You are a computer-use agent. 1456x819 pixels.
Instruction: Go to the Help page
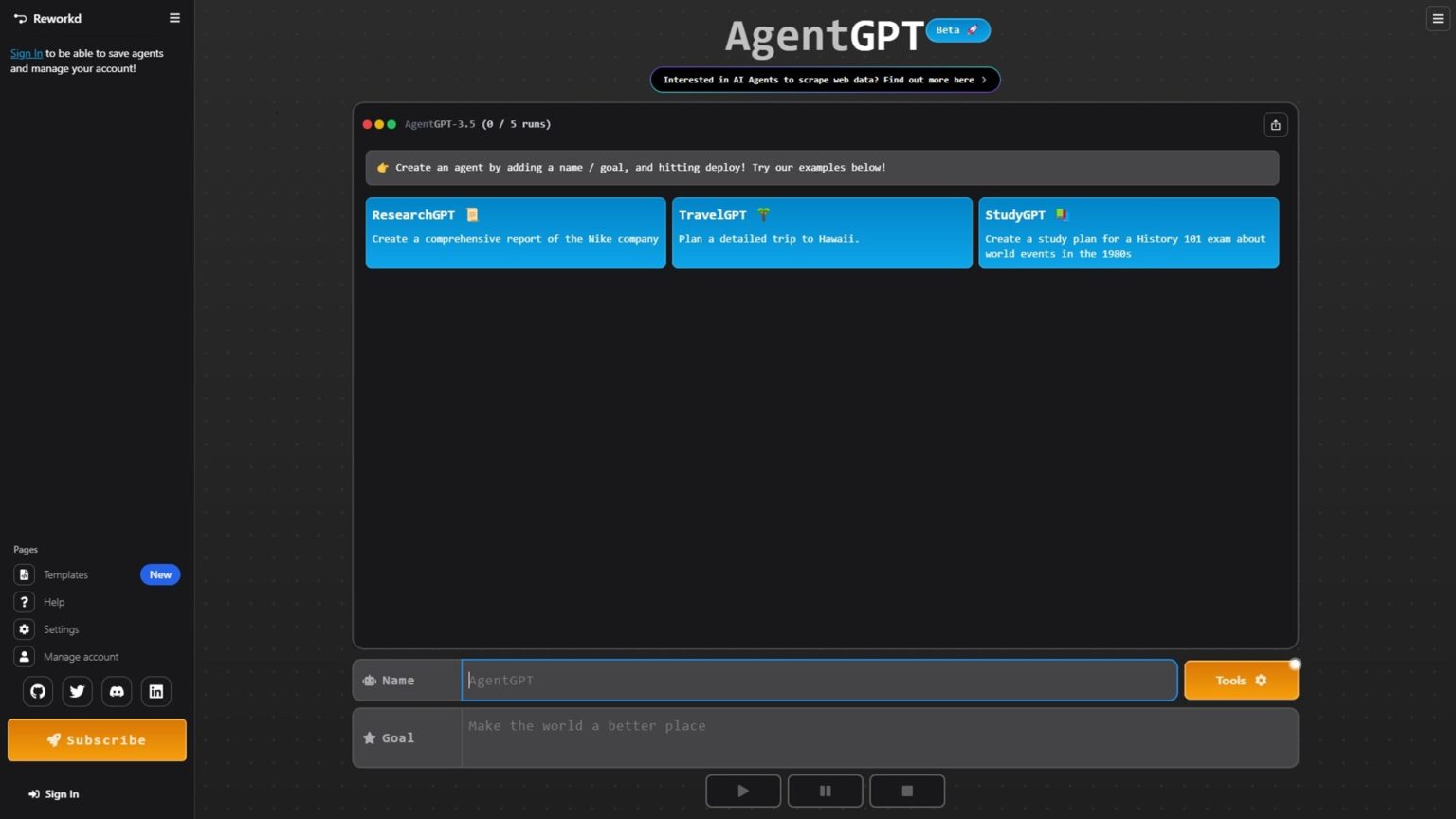point(54,602)
